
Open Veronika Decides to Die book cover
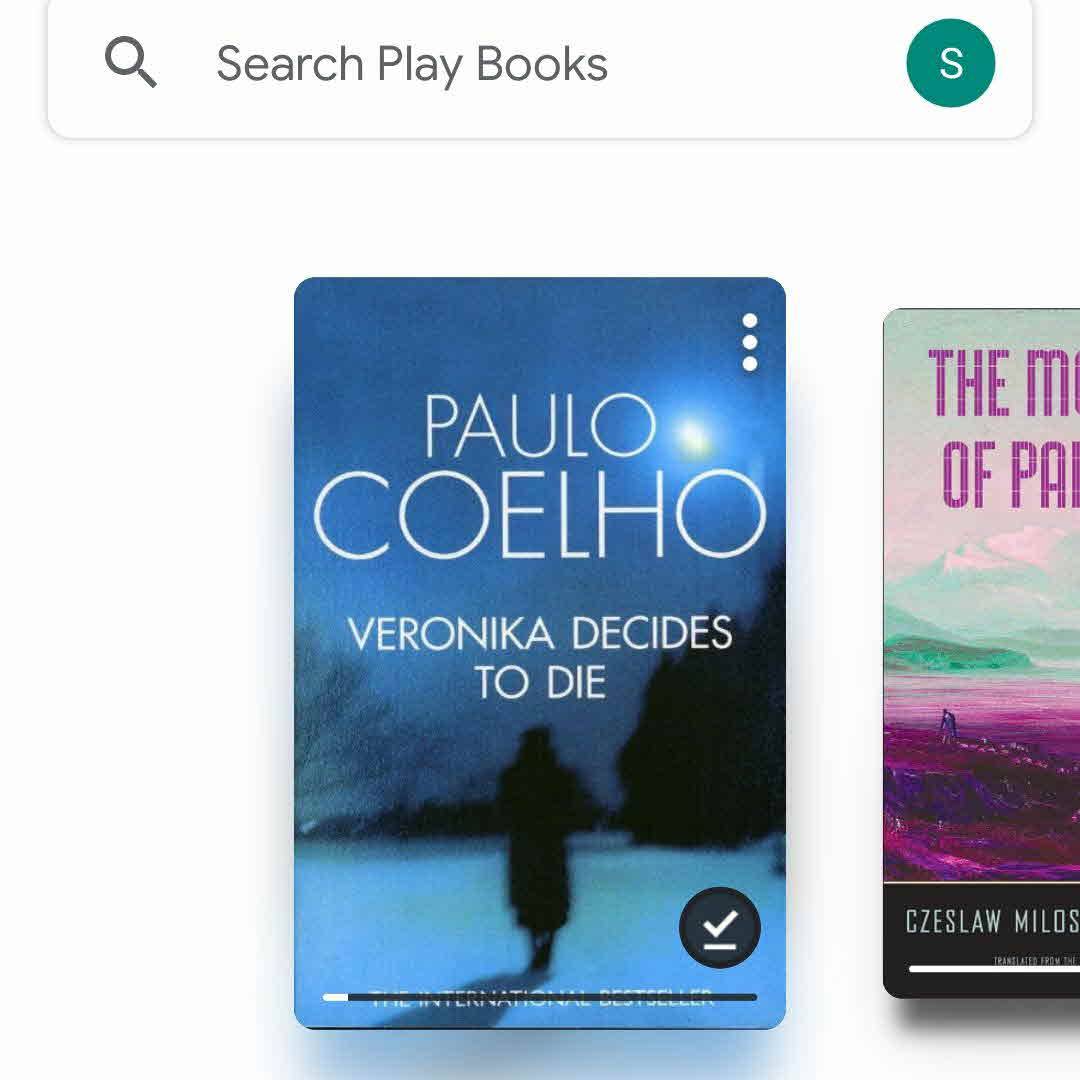coord(539,652)
